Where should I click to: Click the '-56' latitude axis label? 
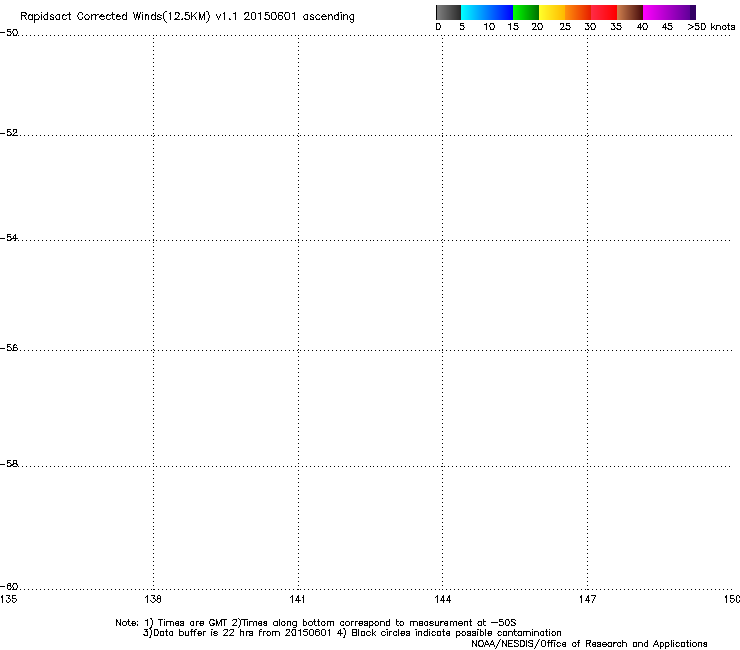[x=9, y=348]
